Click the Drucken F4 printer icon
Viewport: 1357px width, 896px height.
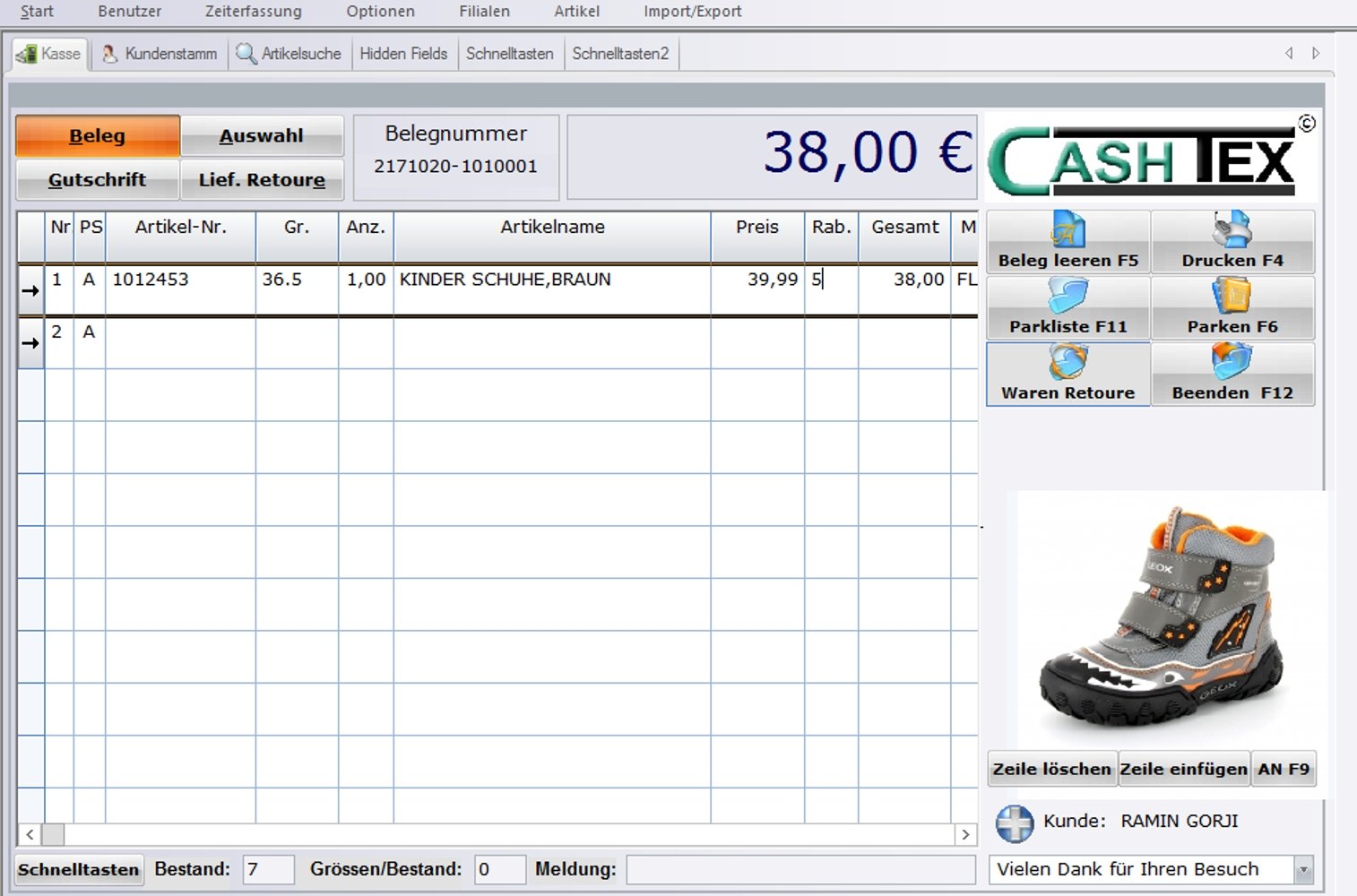pyautogui.click(x=1232, y=229)
